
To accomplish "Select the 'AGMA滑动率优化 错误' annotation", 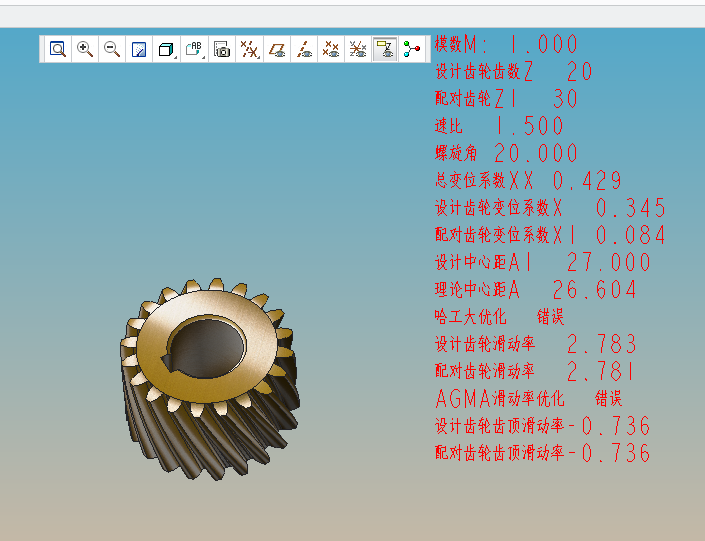I will pos(529,398).
